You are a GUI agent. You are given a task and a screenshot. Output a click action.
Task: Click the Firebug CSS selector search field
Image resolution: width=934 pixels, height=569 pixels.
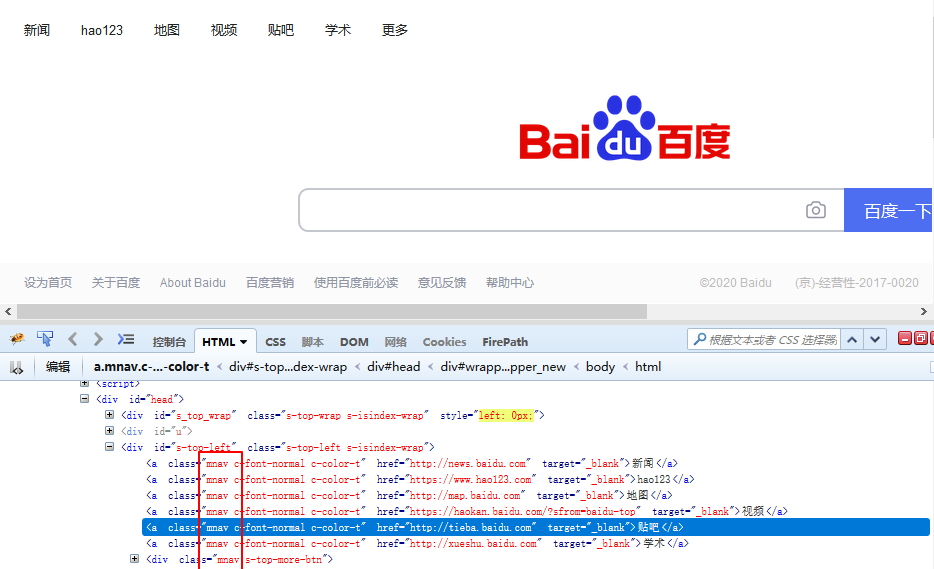[x=773, y=340]
